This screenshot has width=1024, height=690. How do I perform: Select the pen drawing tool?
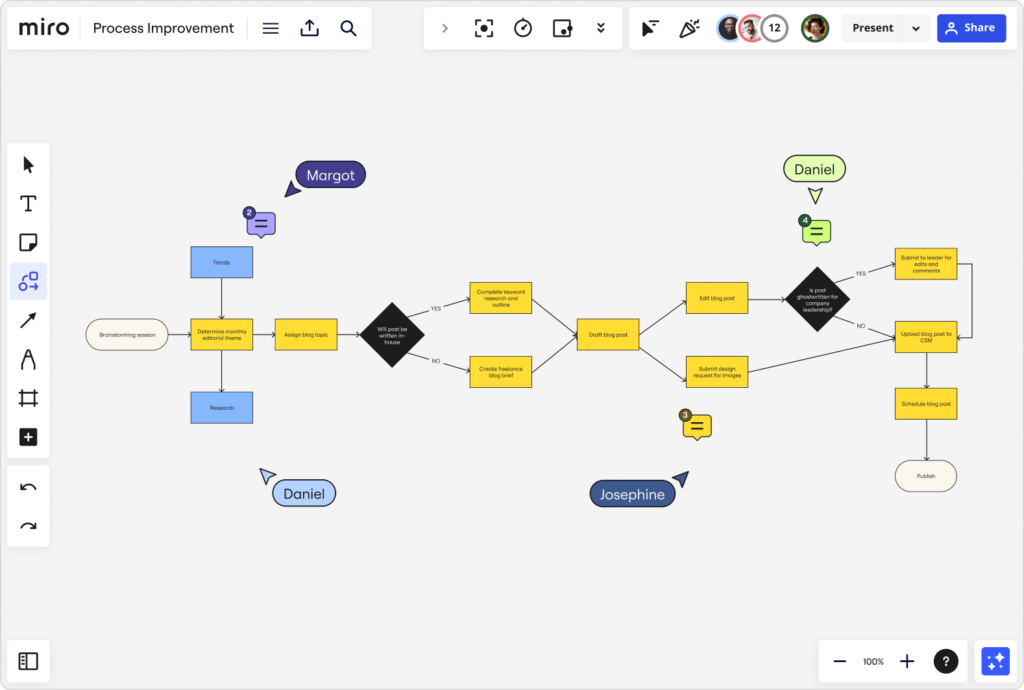(x=28, y=359)
